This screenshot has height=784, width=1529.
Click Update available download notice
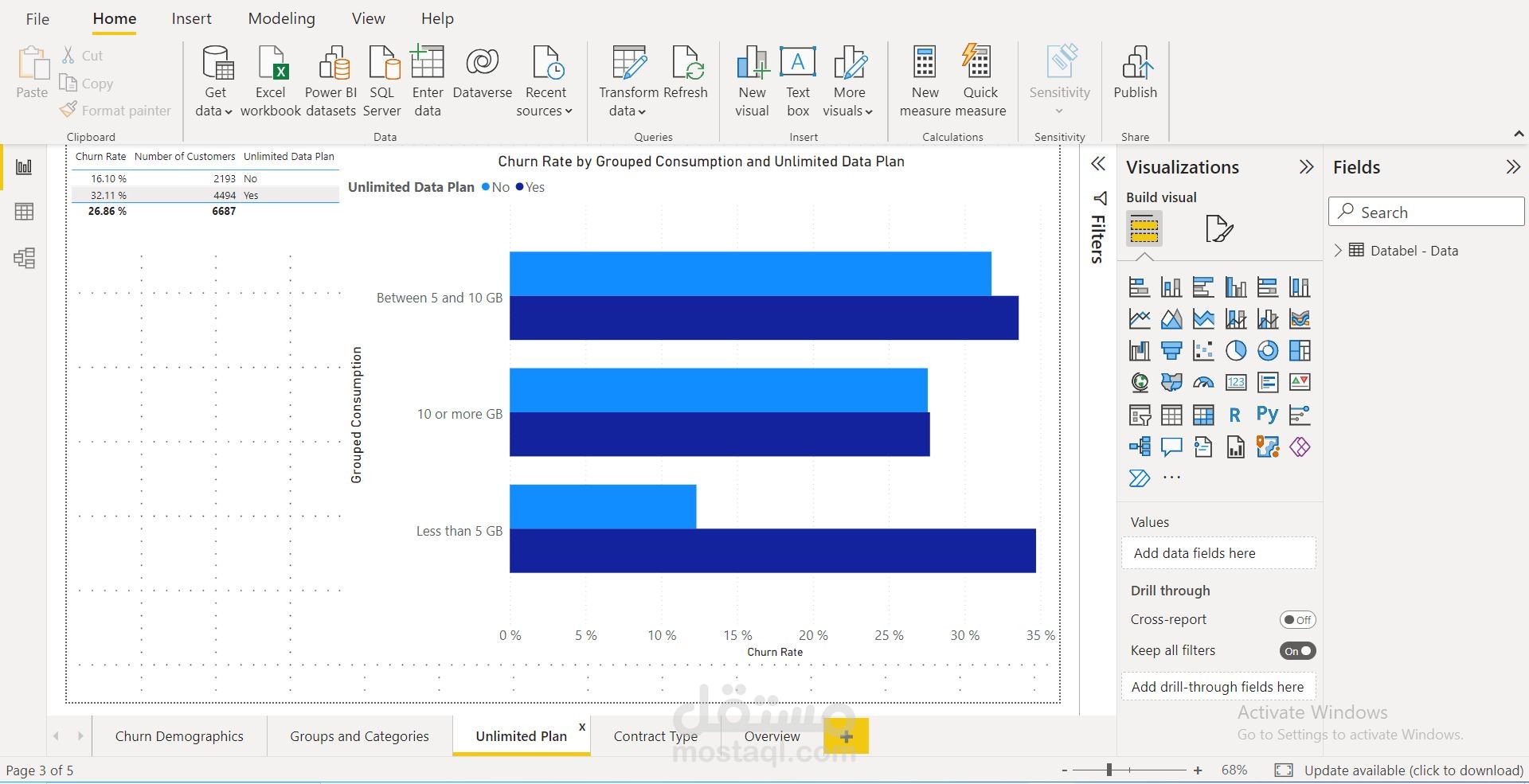pos(1414,770)
